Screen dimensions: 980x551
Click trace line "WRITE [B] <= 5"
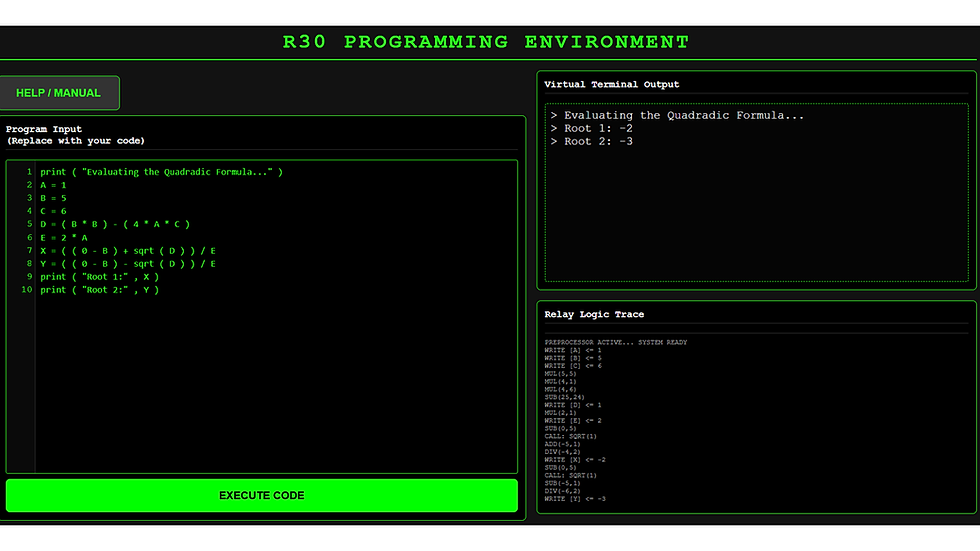[572, 358]
